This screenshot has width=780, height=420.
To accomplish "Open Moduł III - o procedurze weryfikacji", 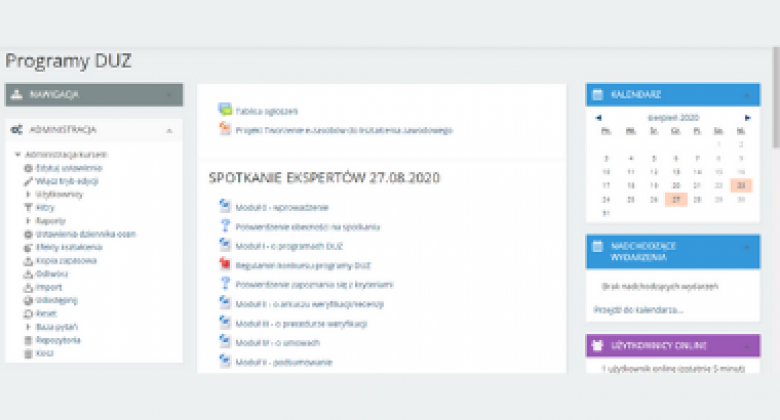I will (302, 323).
